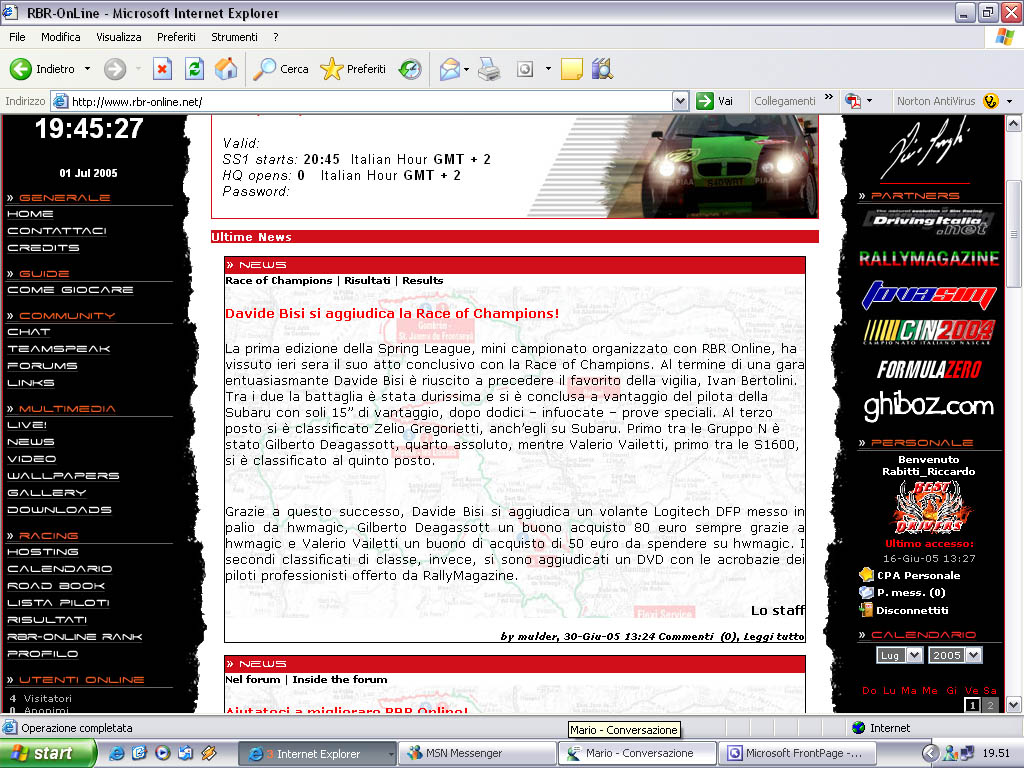
Task: Click the yellow note toolbar icon
Action: click(x=571, y=69)
